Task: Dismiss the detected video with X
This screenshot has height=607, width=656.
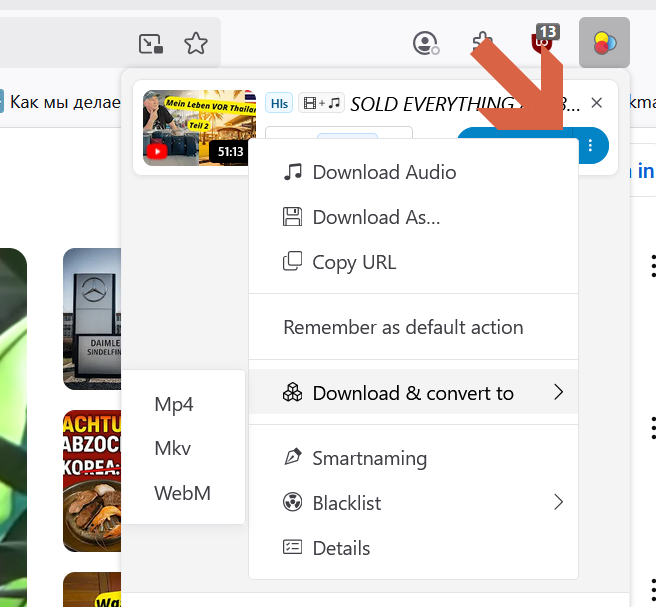Action: click(597, 102)
